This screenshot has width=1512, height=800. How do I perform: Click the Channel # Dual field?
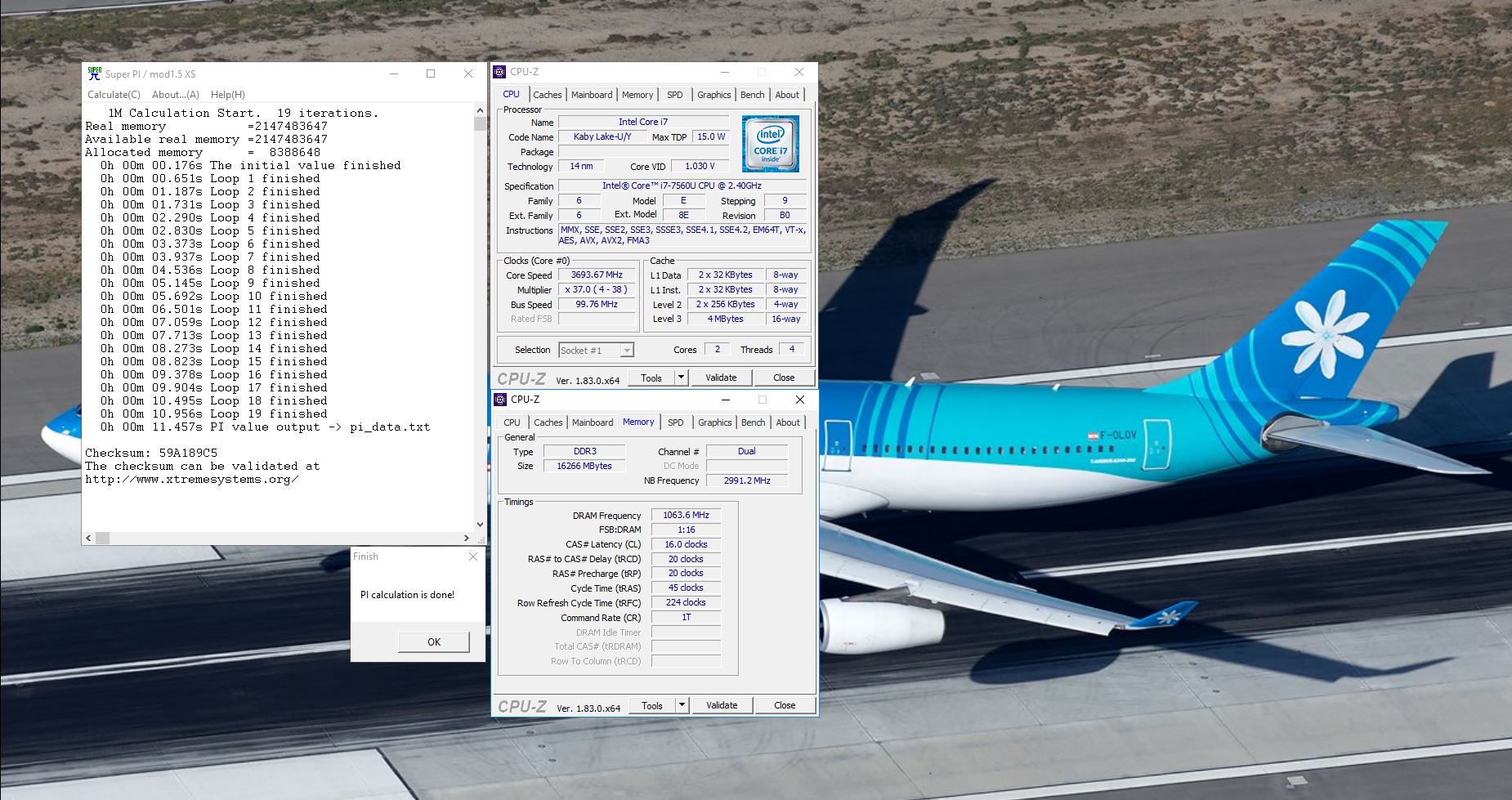747,451
